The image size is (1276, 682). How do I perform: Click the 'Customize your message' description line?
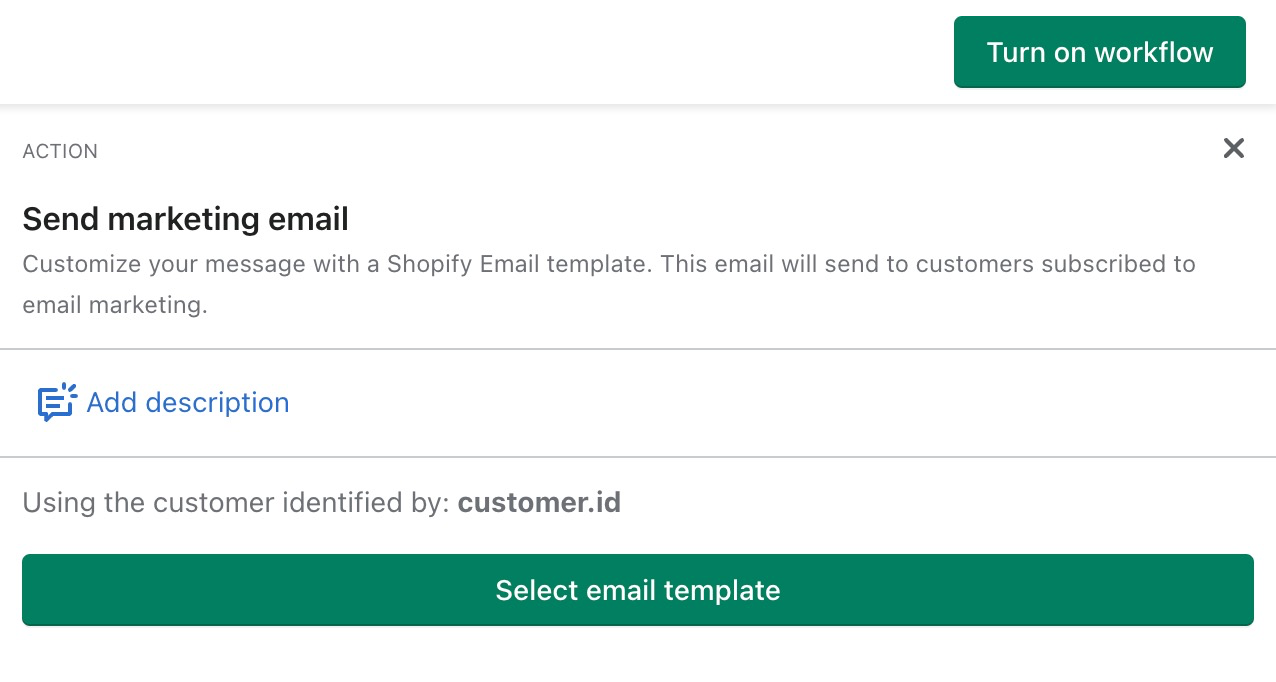[x=200, y=265]
